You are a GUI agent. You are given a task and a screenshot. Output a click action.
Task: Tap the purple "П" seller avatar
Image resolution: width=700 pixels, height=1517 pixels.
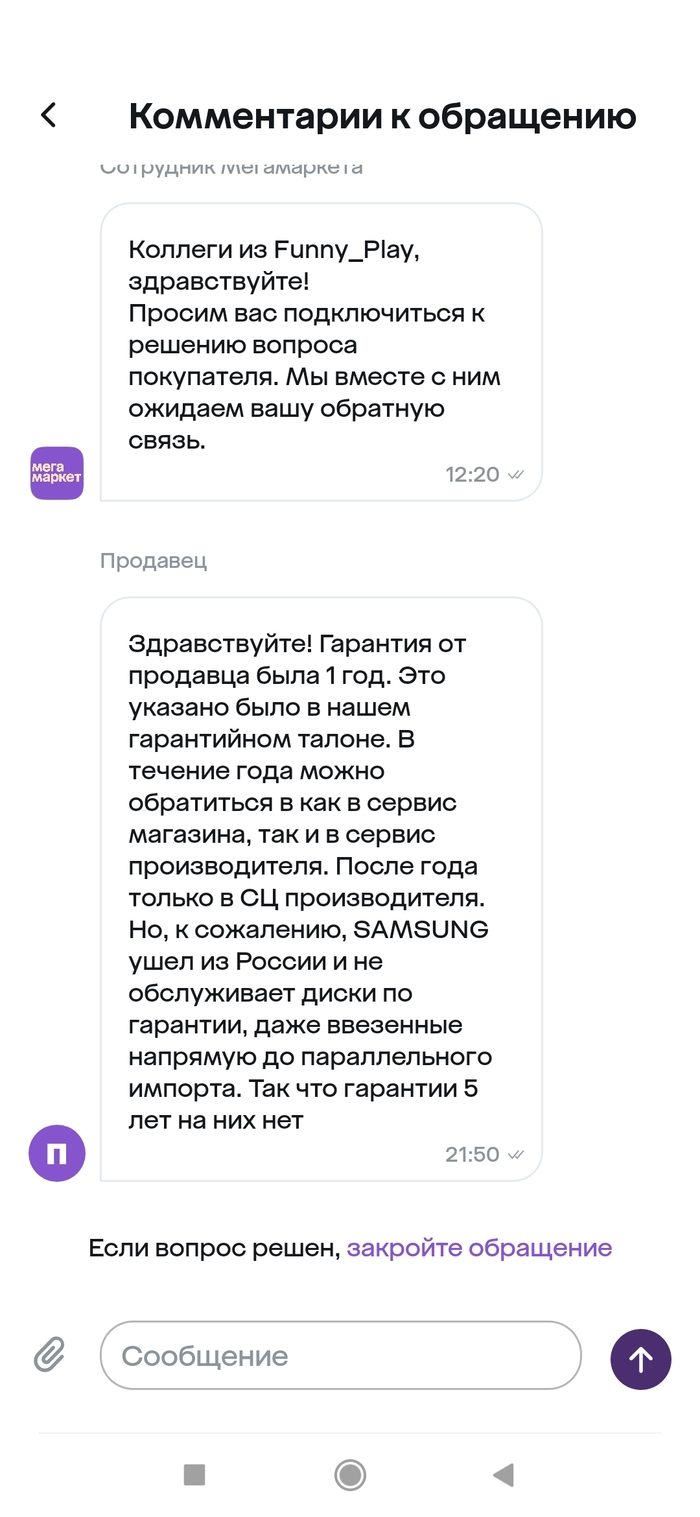coord(56,1153)
